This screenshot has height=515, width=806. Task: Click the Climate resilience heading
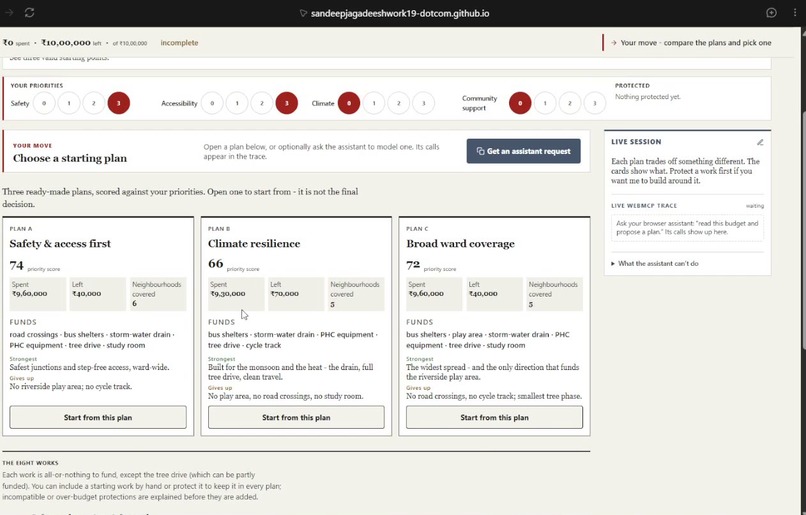coord(254,244)
